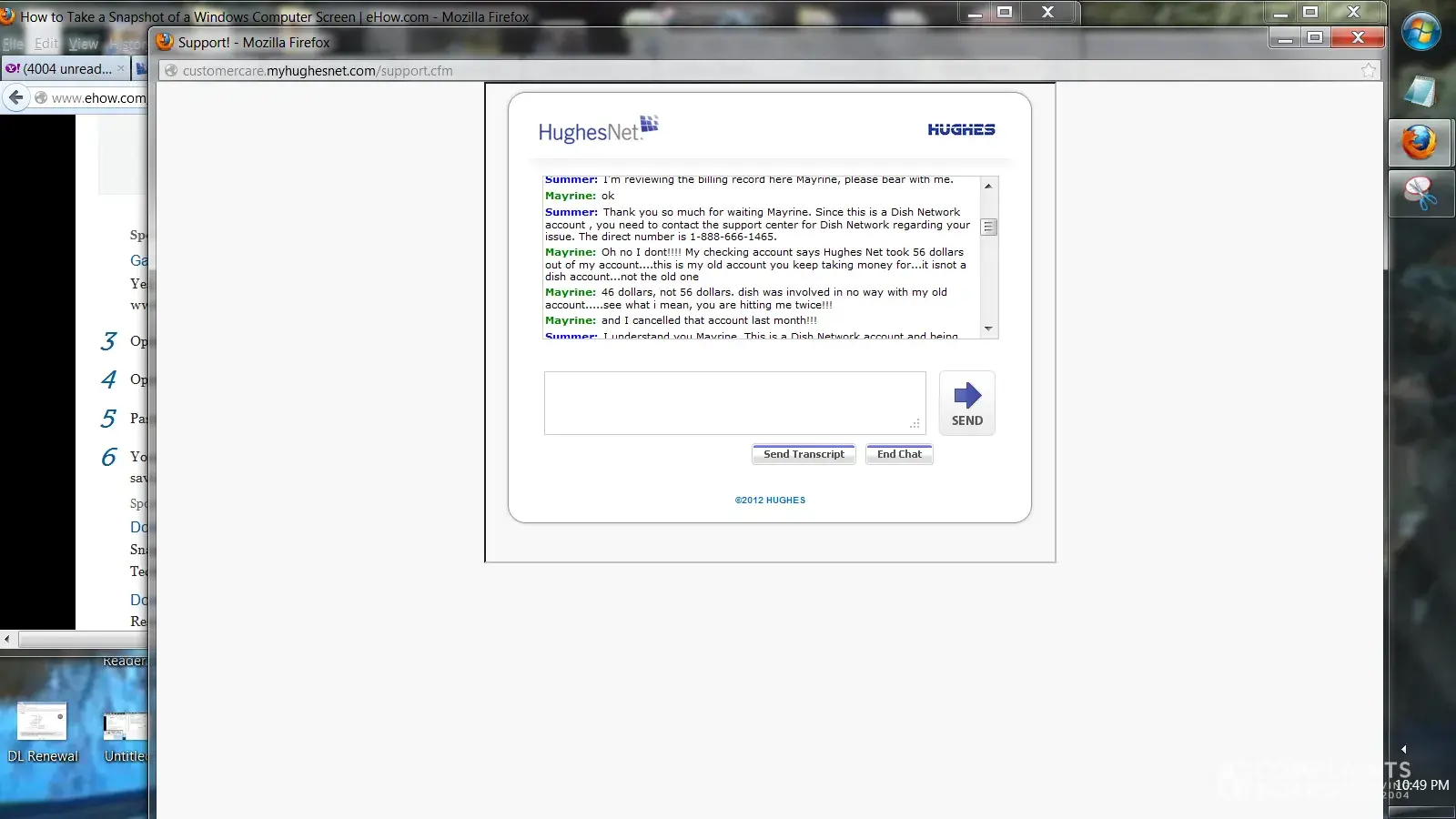
Task: Close the Yahoo '(4004 unread...' tab
Action: (x=121, y=68)
